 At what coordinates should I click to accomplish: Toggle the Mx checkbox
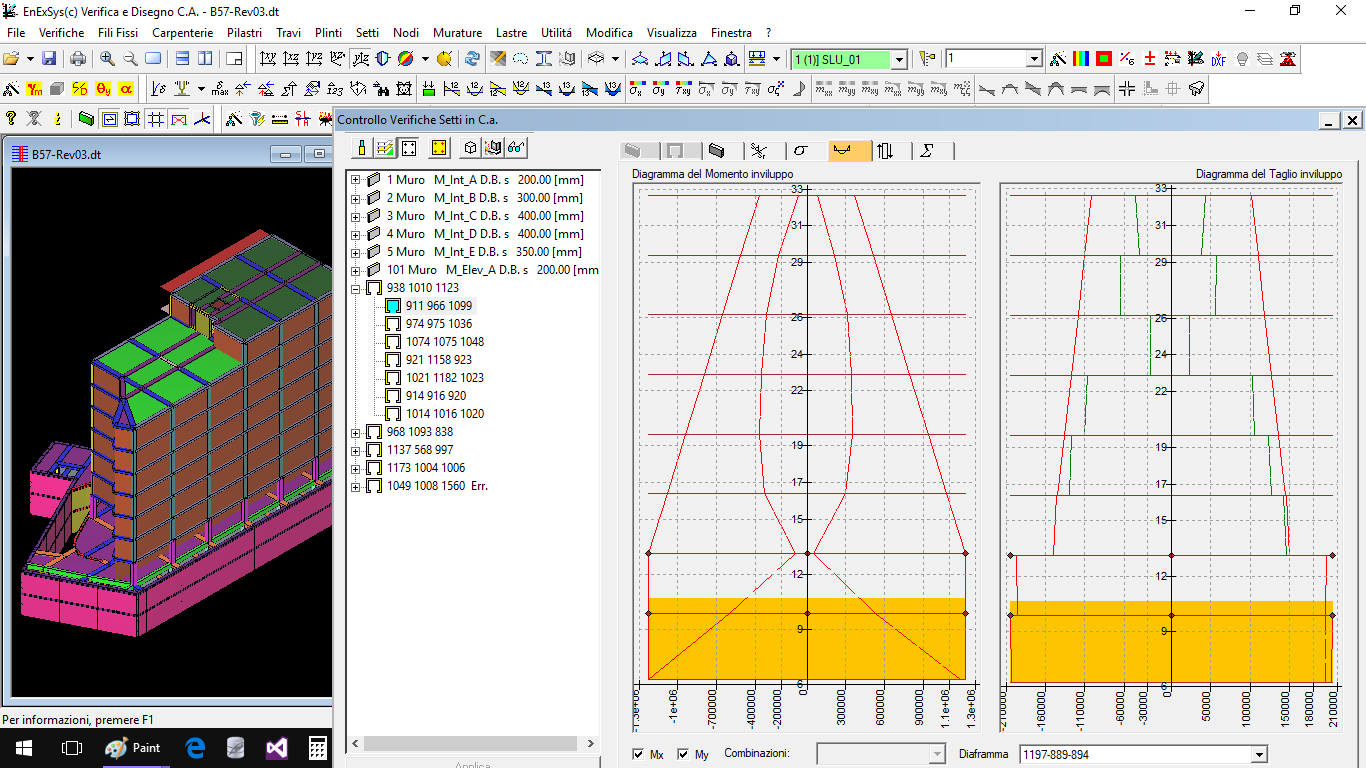(x=639, y=754)
